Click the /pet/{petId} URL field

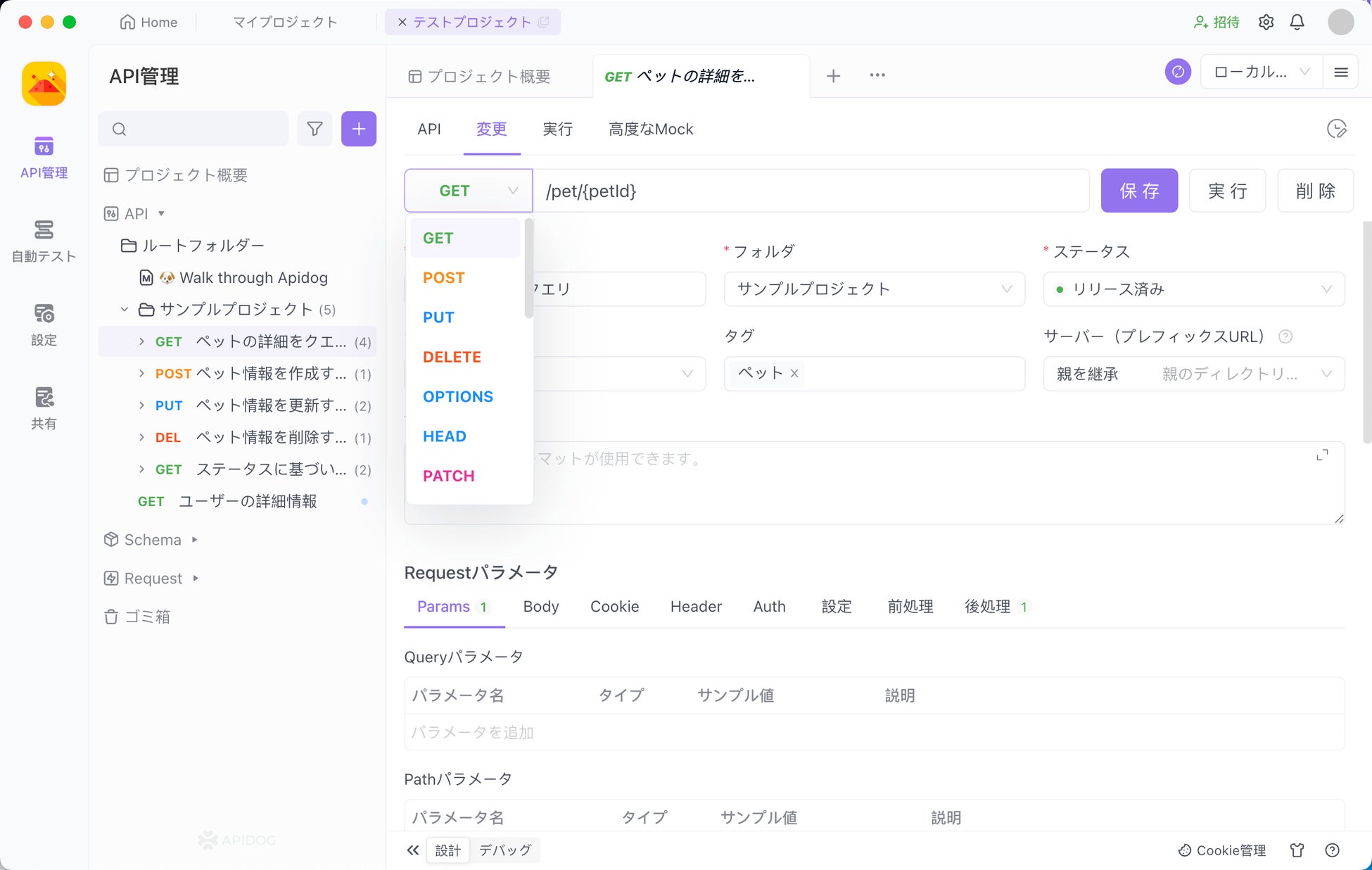(x=809, y=191)
